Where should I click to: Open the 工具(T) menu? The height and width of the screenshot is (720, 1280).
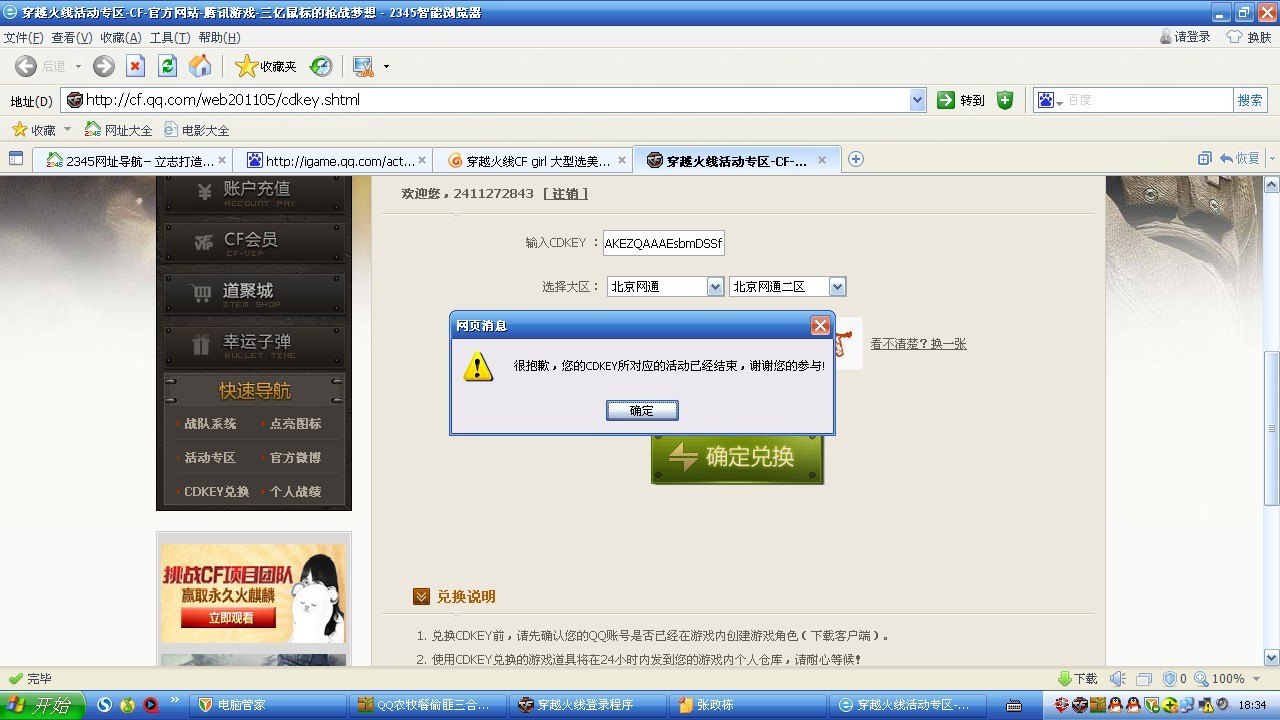(x=170, y=38)
